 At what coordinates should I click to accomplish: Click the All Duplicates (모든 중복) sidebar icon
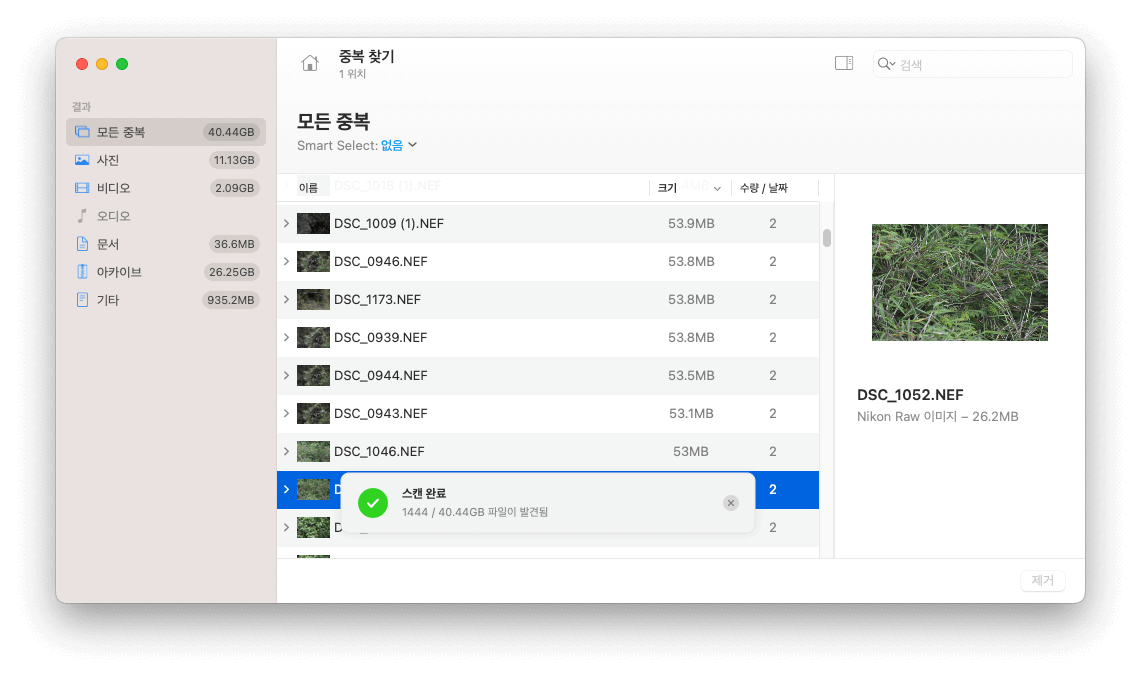click(x=82, y=132)
